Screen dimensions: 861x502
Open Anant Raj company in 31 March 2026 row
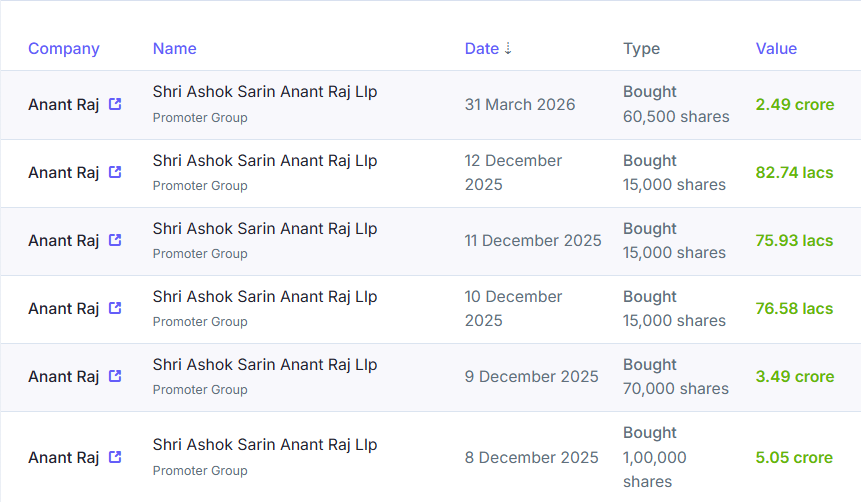pos(64,104)
